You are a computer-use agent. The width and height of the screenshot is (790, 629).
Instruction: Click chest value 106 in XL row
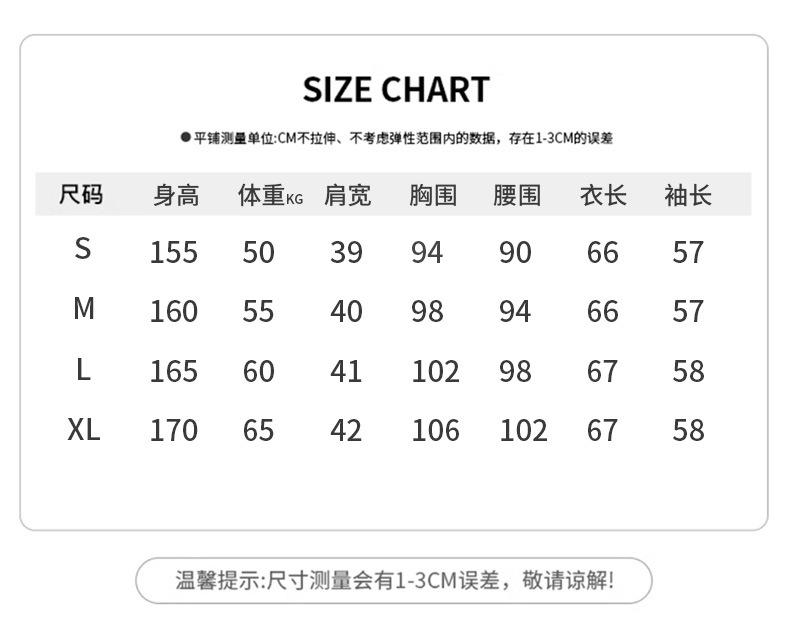(x=435, y=431)
